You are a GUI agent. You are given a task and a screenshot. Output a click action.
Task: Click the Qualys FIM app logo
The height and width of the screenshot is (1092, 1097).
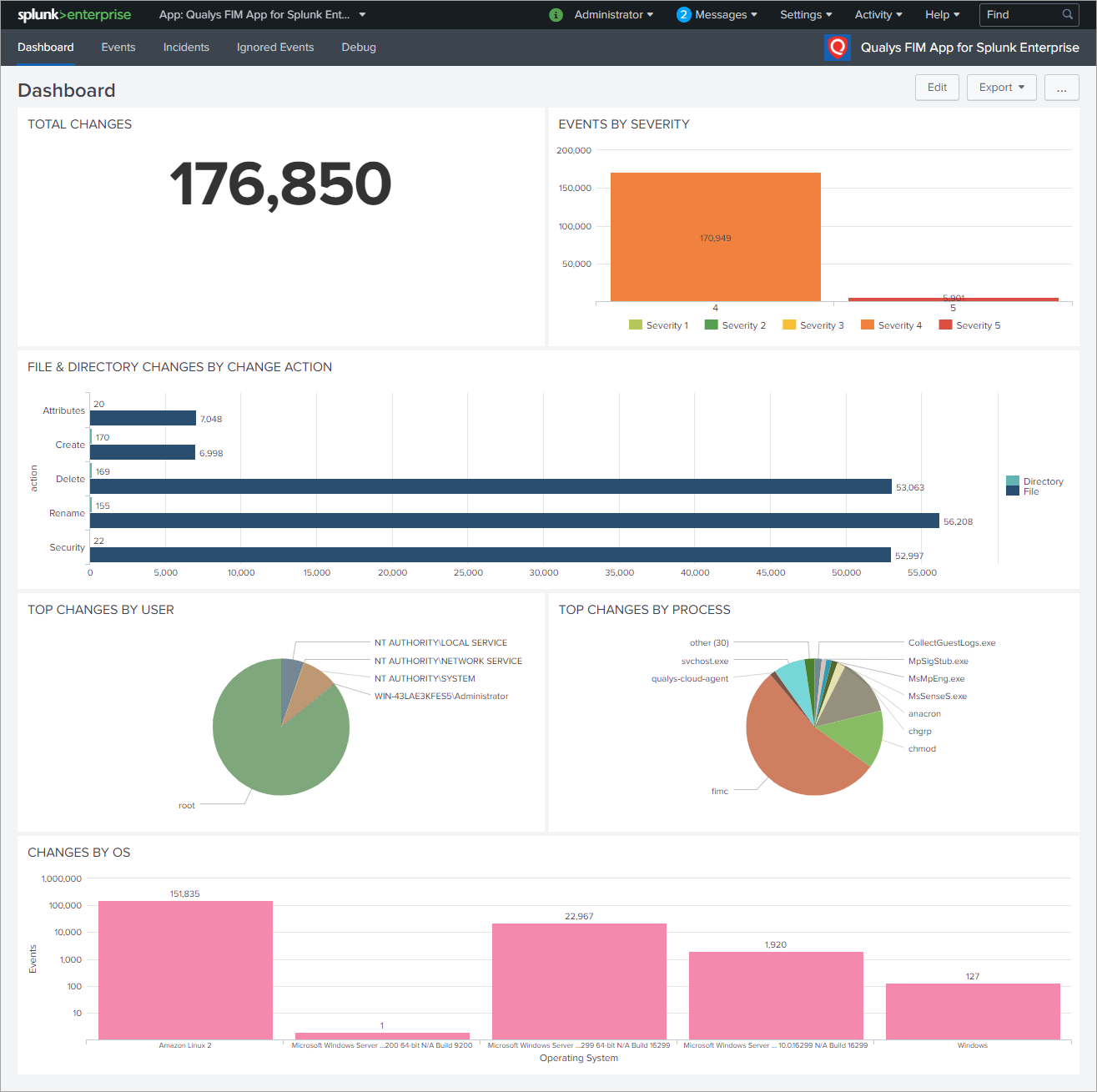tap(837, 48)
